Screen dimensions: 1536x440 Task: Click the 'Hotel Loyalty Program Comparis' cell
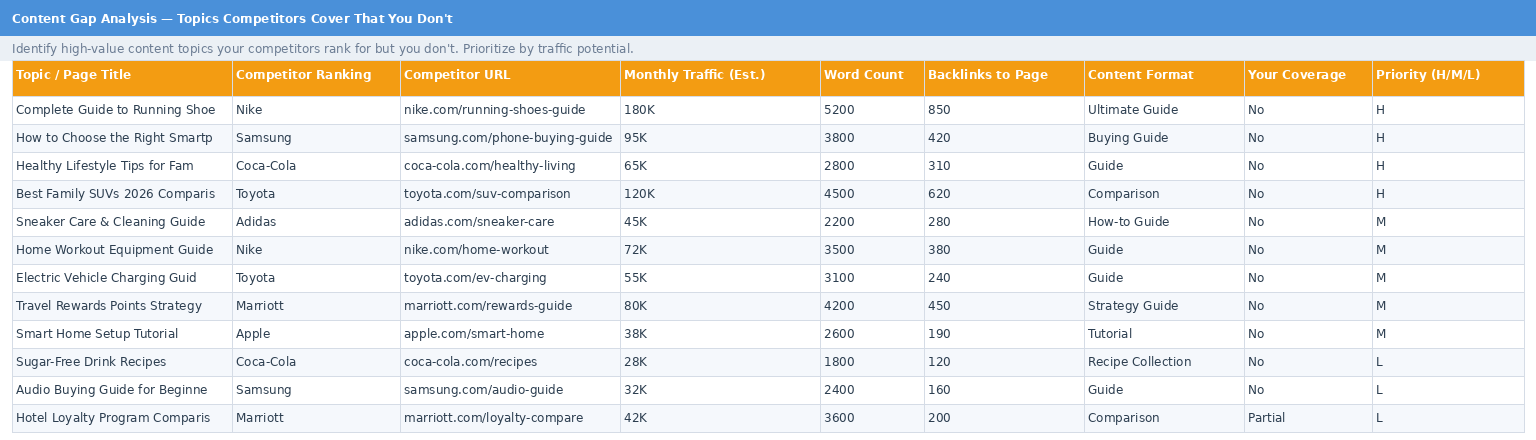coord(122,418)
